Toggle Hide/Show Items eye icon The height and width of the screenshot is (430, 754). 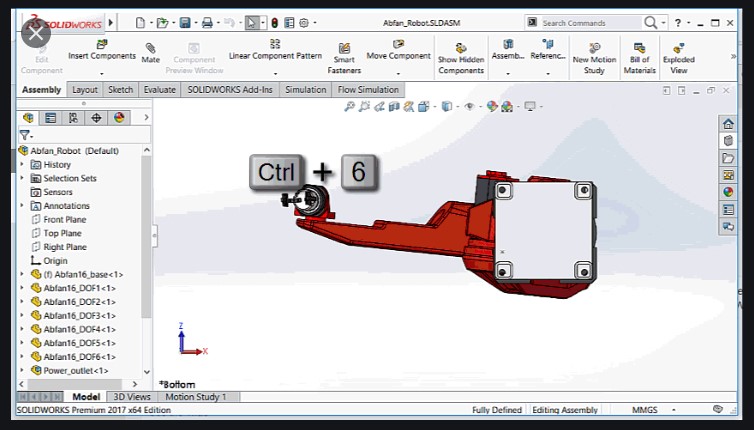[469, 106]
